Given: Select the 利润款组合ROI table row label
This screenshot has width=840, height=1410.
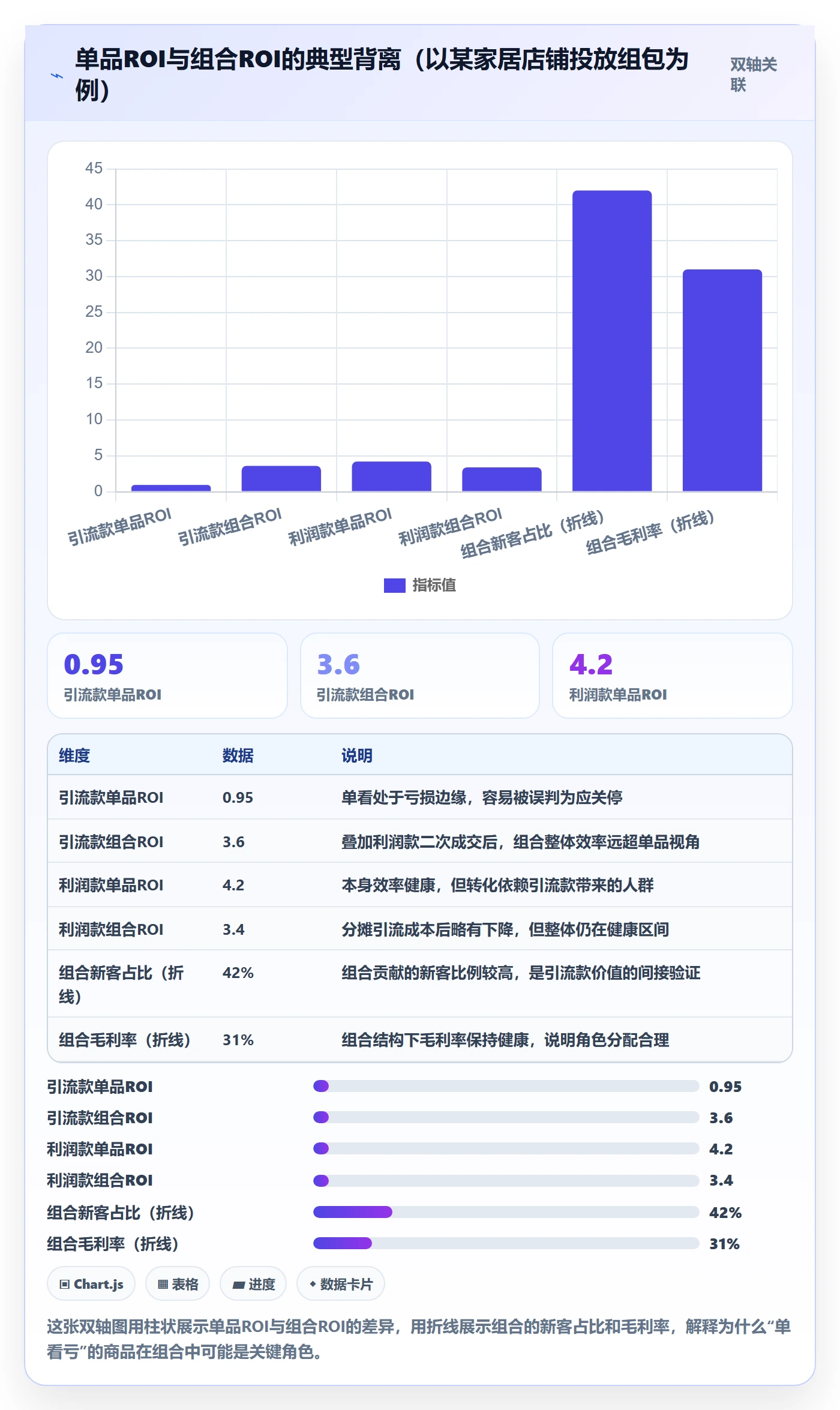Looking at the screenshot, I should (x=111, y=929).
